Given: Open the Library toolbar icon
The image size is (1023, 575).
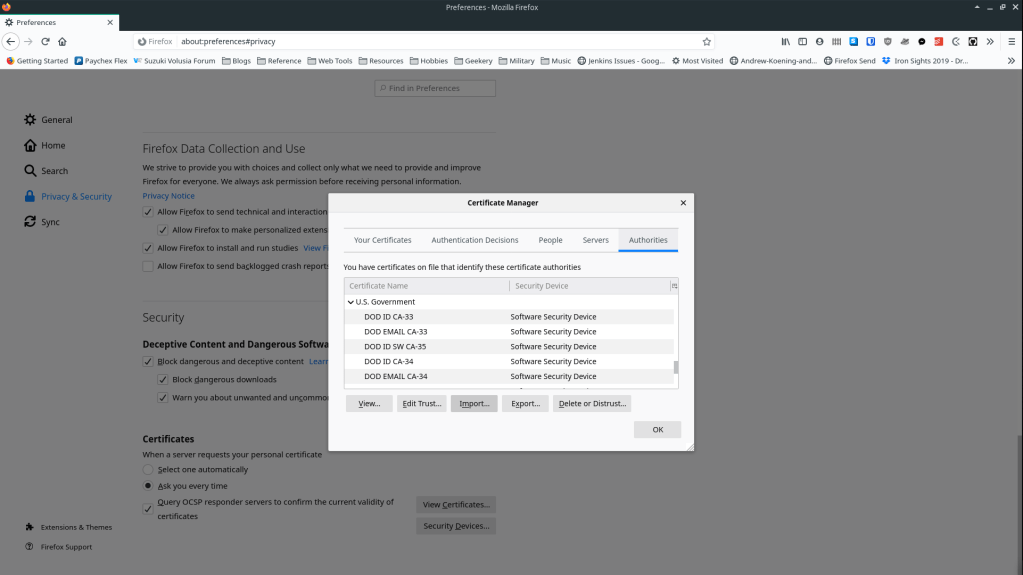Looking at the screenshot, I should 786,41.
